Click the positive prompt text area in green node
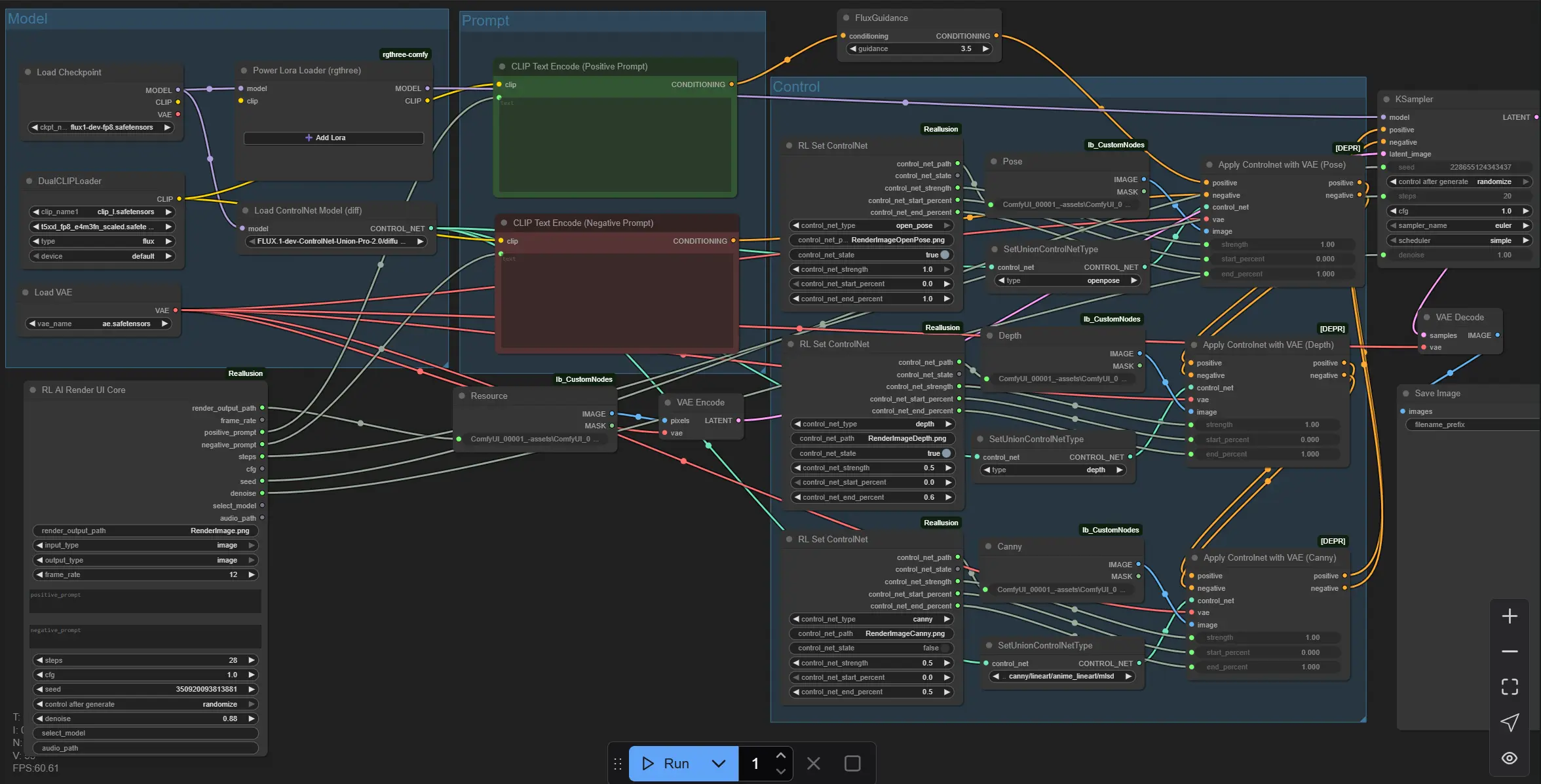The height and width of the screenshot is (784, 1541). coord(615,145)
